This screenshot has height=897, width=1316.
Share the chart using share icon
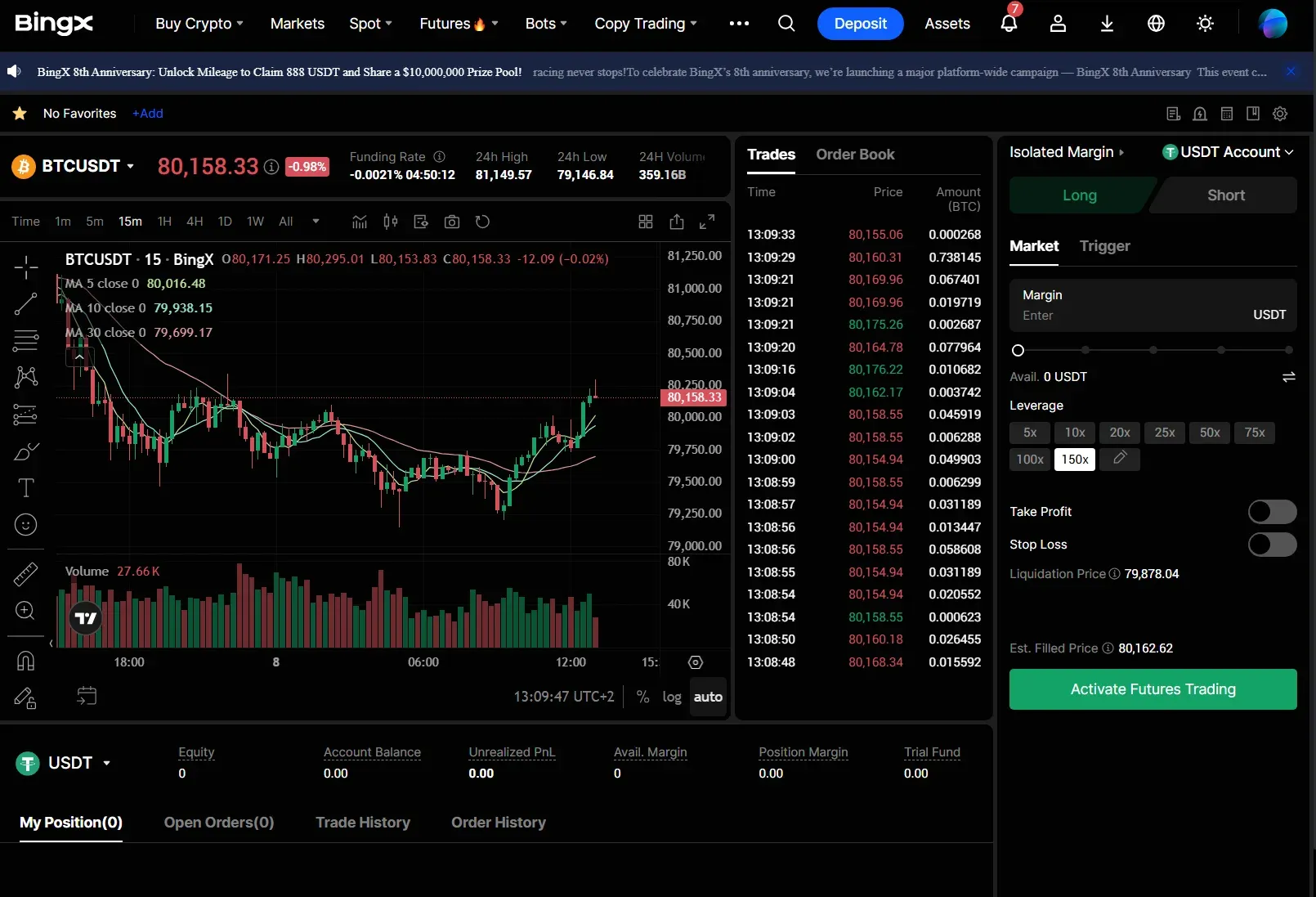pos(677,222)
